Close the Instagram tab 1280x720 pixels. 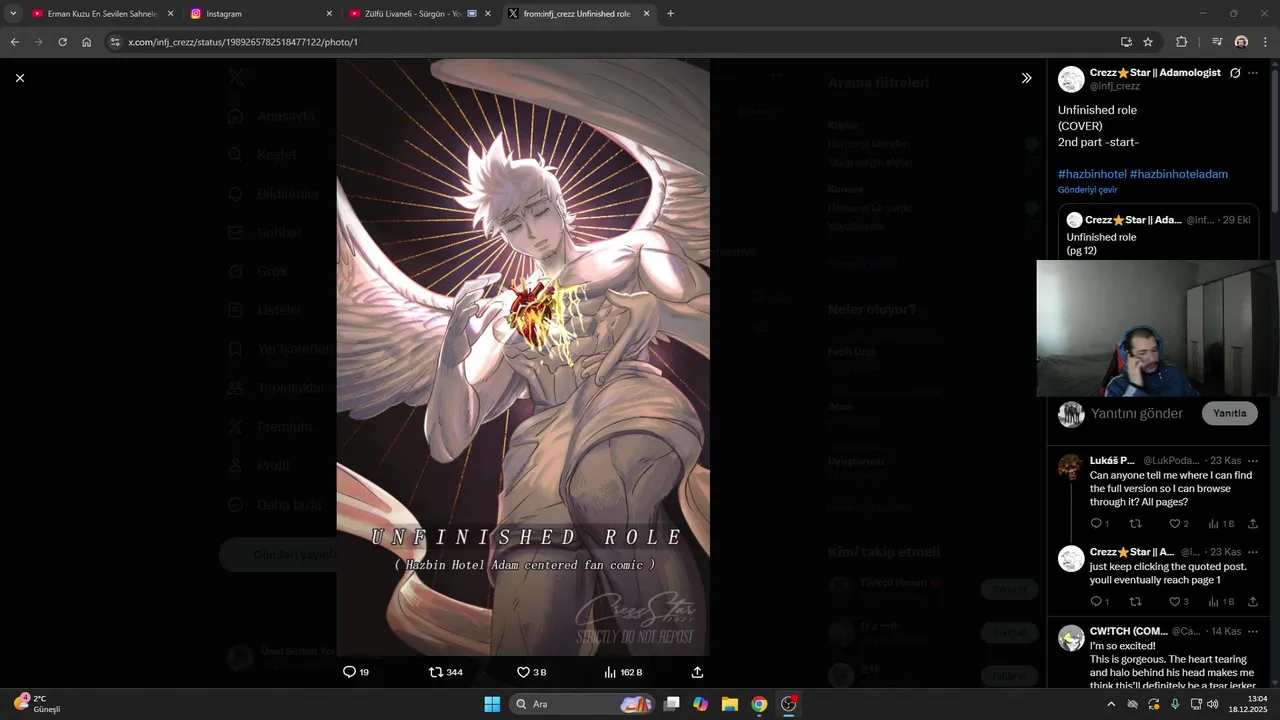point(329,14)
